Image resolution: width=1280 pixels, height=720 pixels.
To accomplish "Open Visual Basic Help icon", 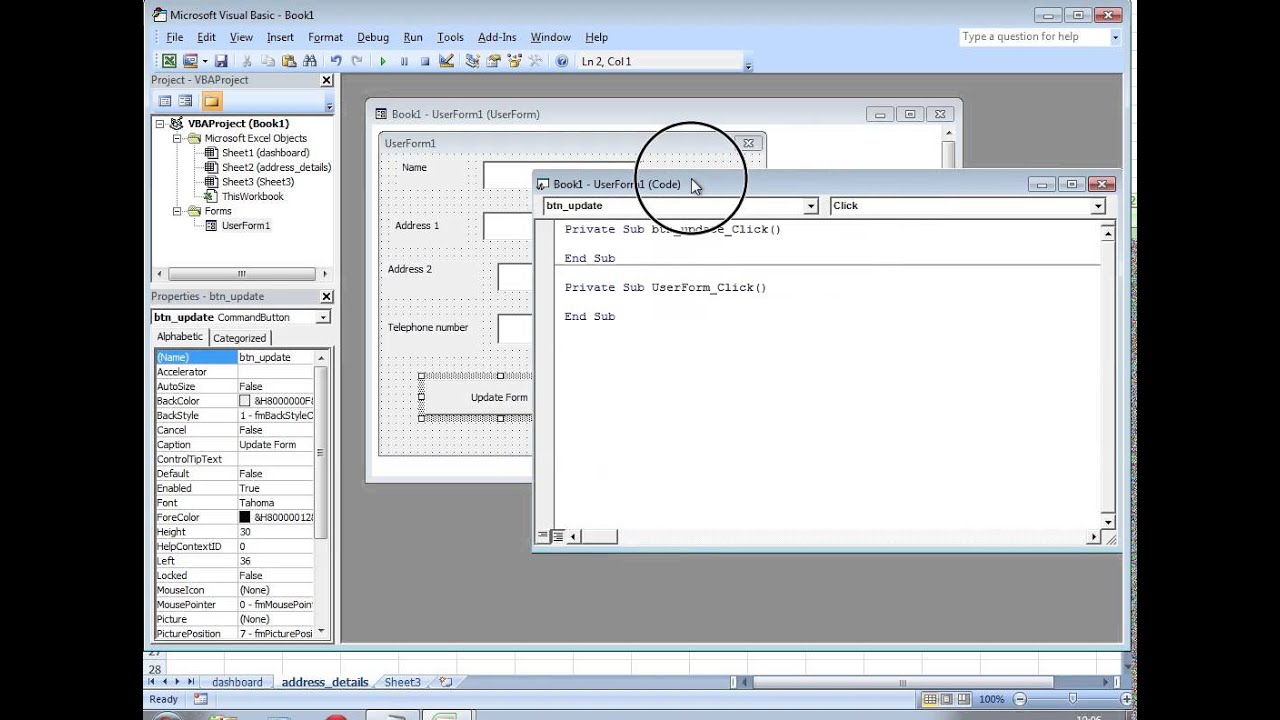I will [562, 61].
